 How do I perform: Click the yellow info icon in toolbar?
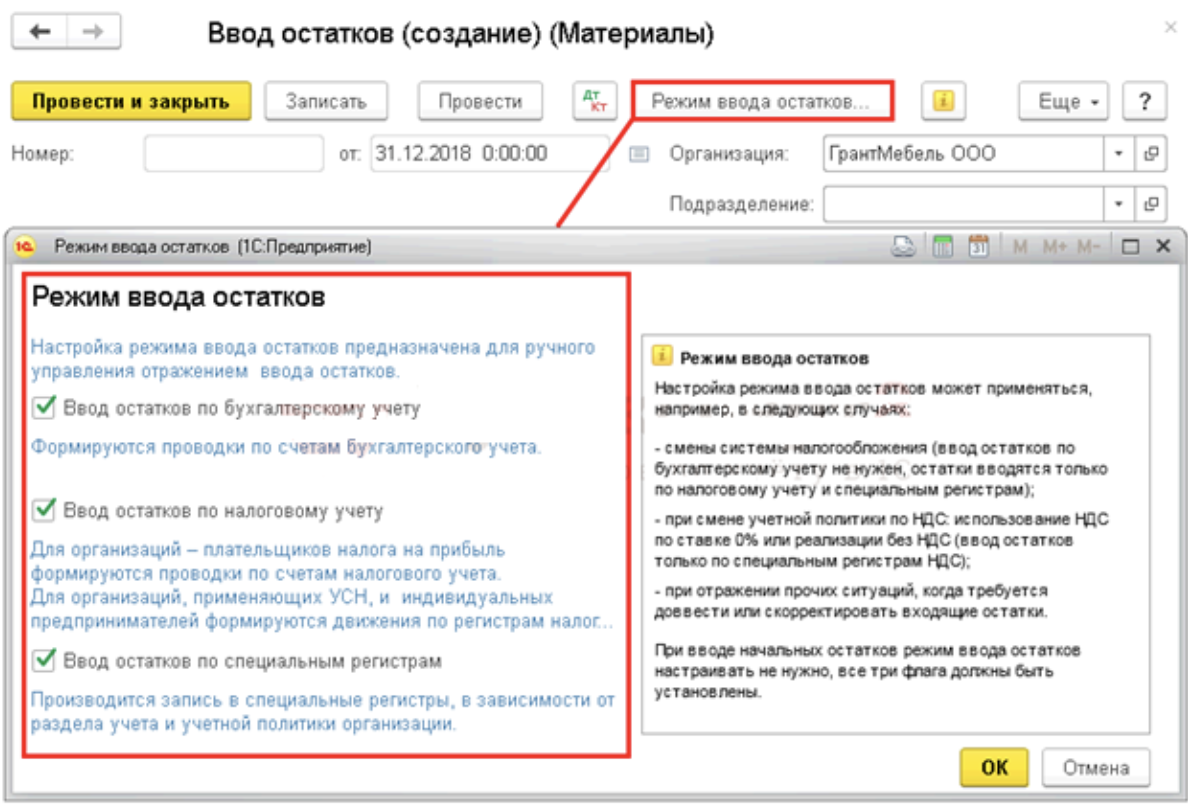[x=943, y=101]
